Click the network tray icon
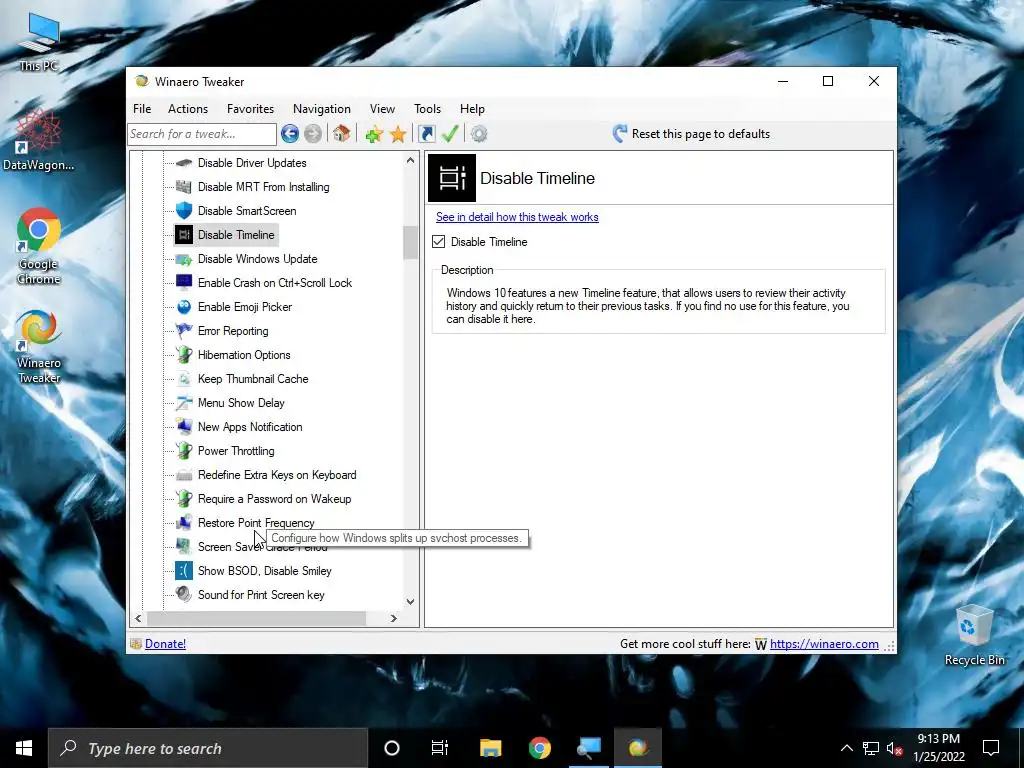Viewport: 1024px width, 768px height. 871,748
